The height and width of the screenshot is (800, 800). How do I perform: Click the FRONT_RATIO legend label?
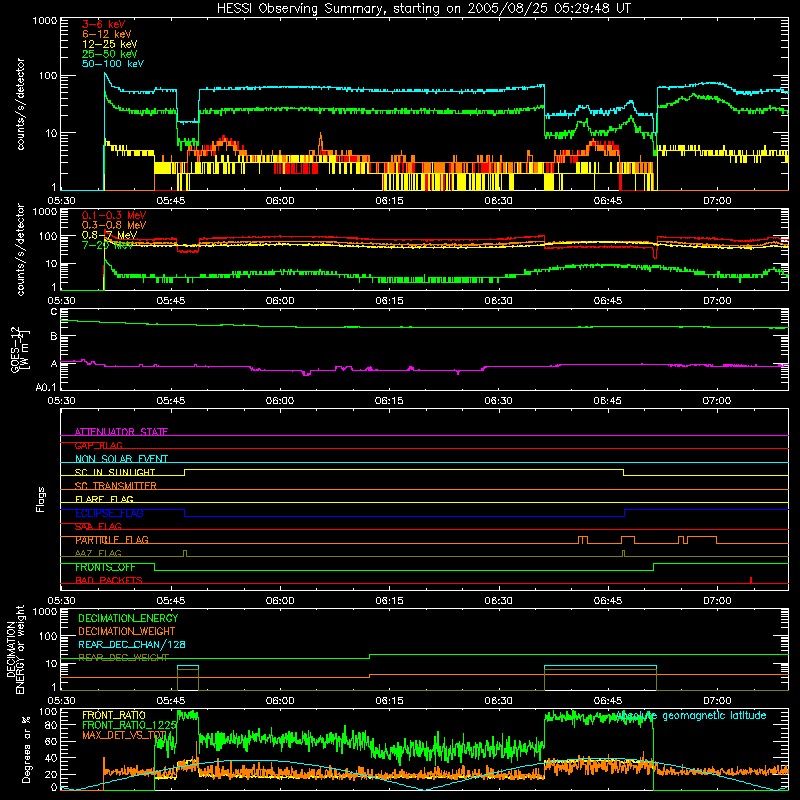pos(114,716)
